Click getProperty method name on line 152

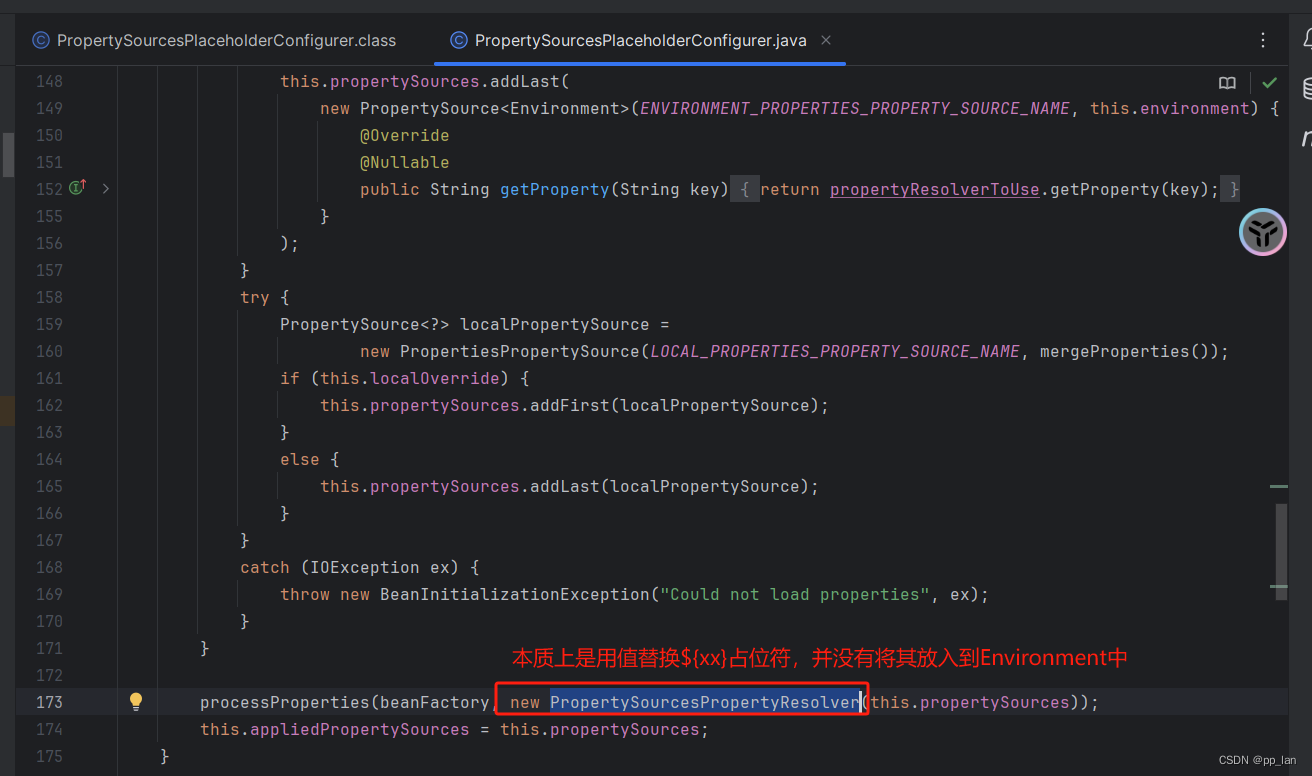(x=555, y=189)
